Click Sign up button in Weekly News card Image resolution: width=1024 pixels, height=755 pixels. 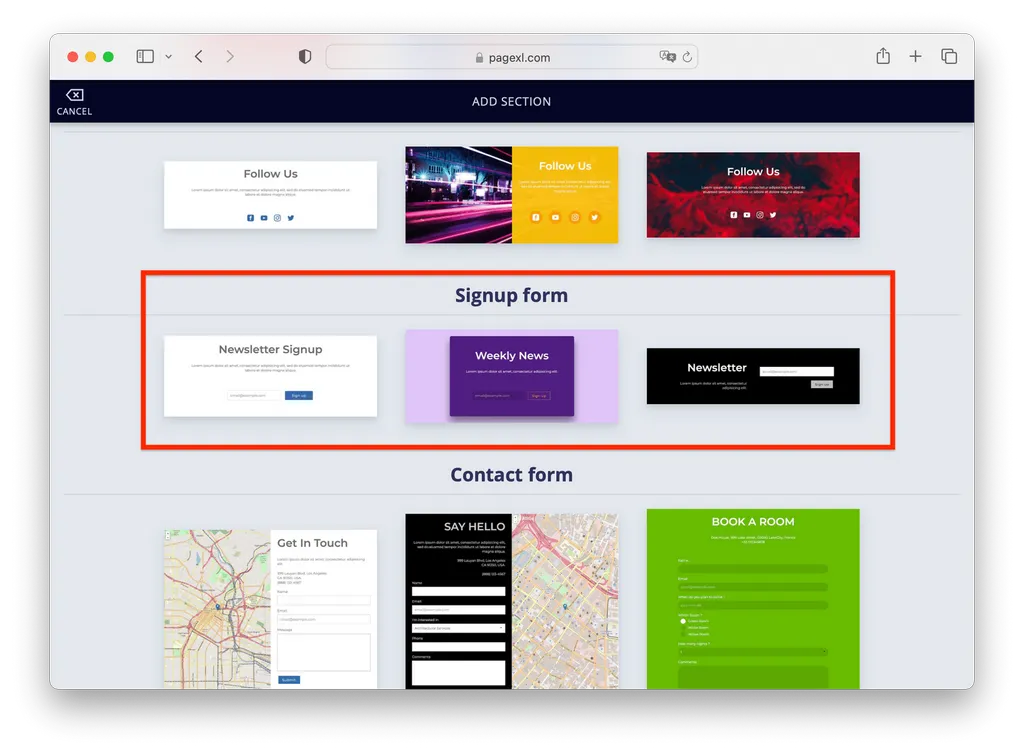[x=539, y=396]
